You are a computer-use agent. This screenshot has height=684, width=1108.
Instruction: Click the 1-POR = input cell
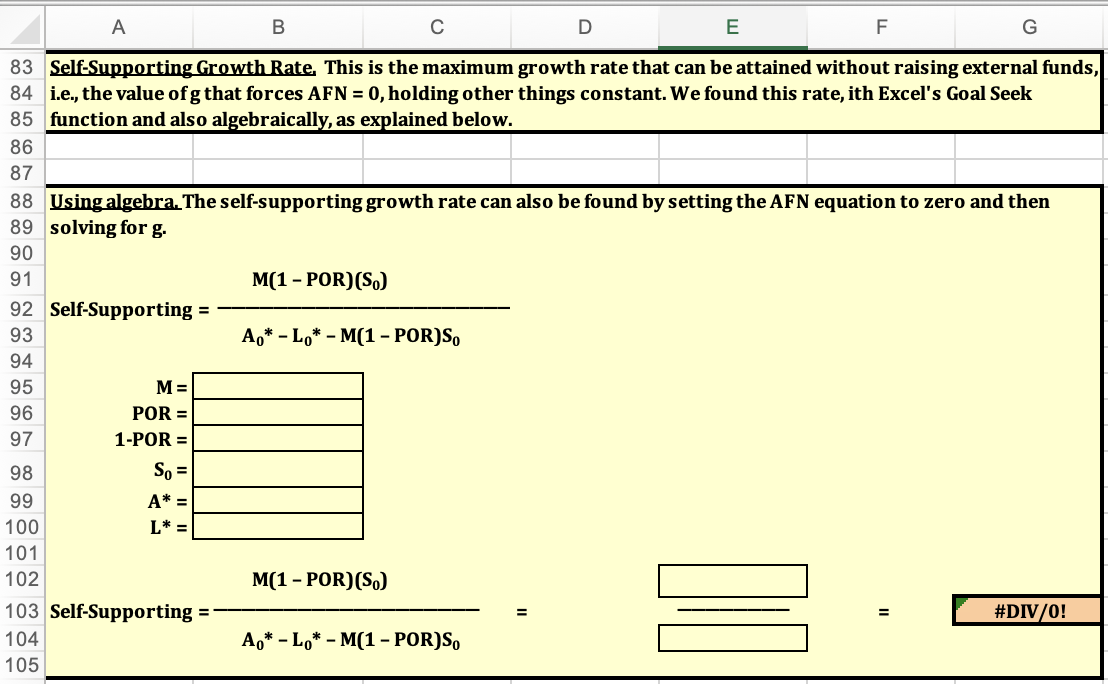(278, 439)
